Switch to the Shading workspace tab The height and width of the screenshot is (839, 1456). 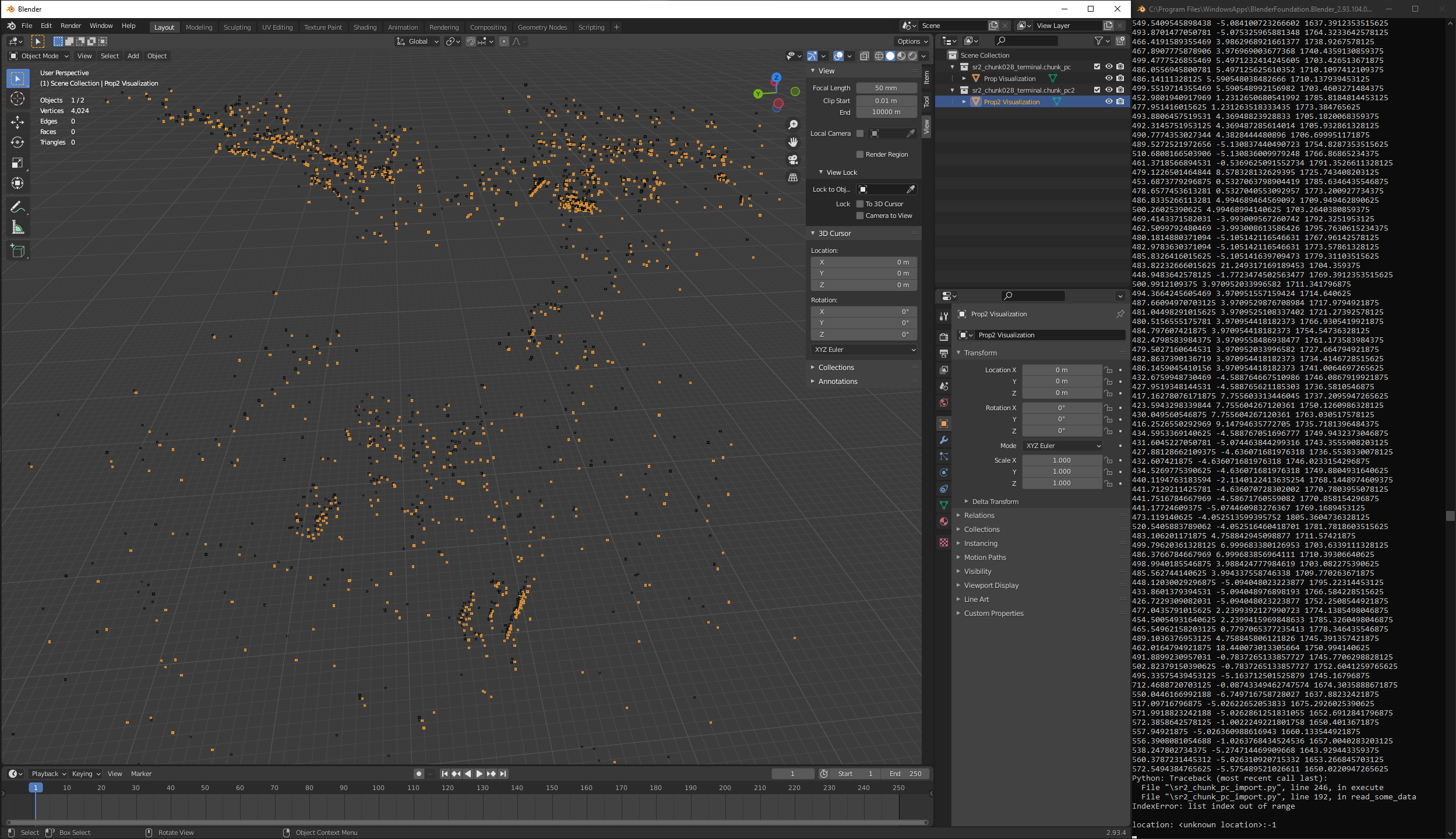tap(365, 27)
